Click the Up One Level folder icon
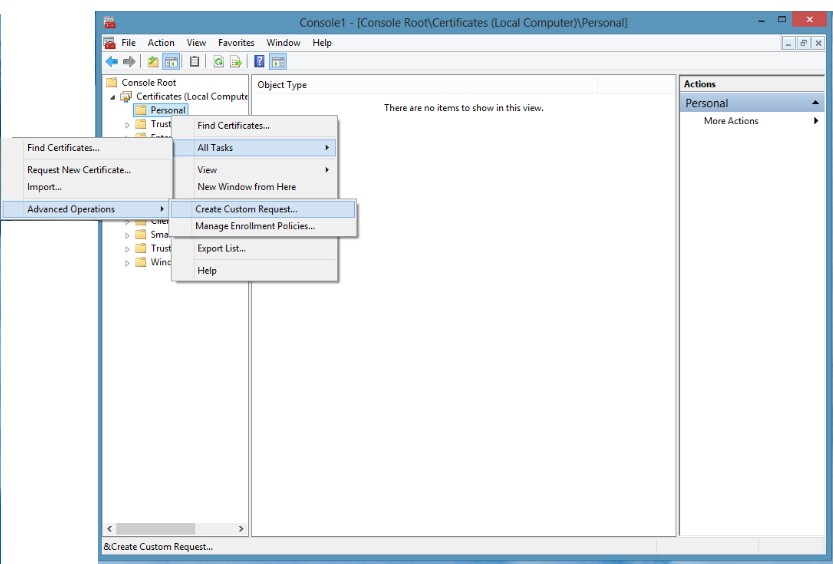 point(153,62)
